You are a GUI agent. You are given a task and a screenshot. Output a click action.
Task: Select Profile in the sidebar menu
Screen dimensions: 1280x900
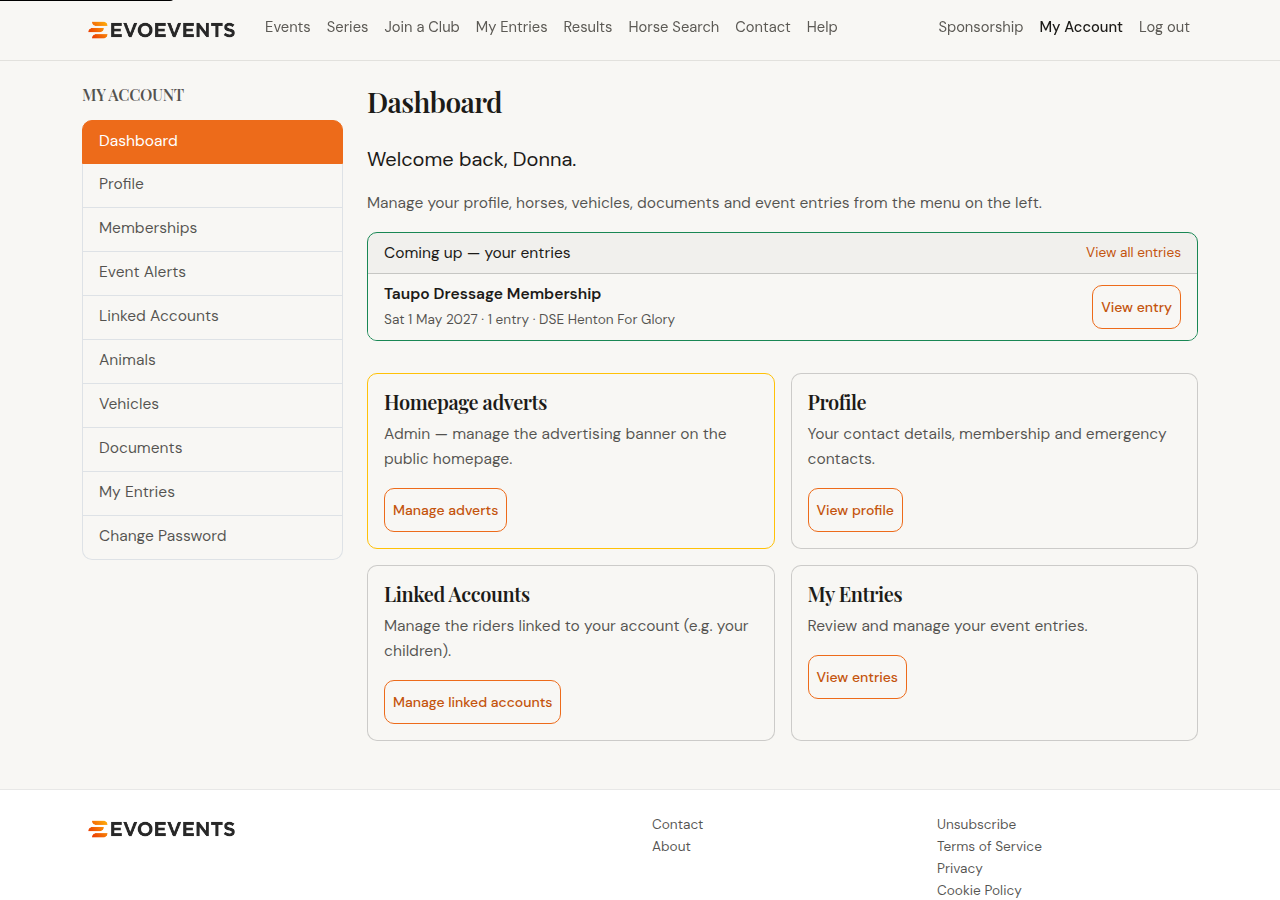click(x=212, y=184)
